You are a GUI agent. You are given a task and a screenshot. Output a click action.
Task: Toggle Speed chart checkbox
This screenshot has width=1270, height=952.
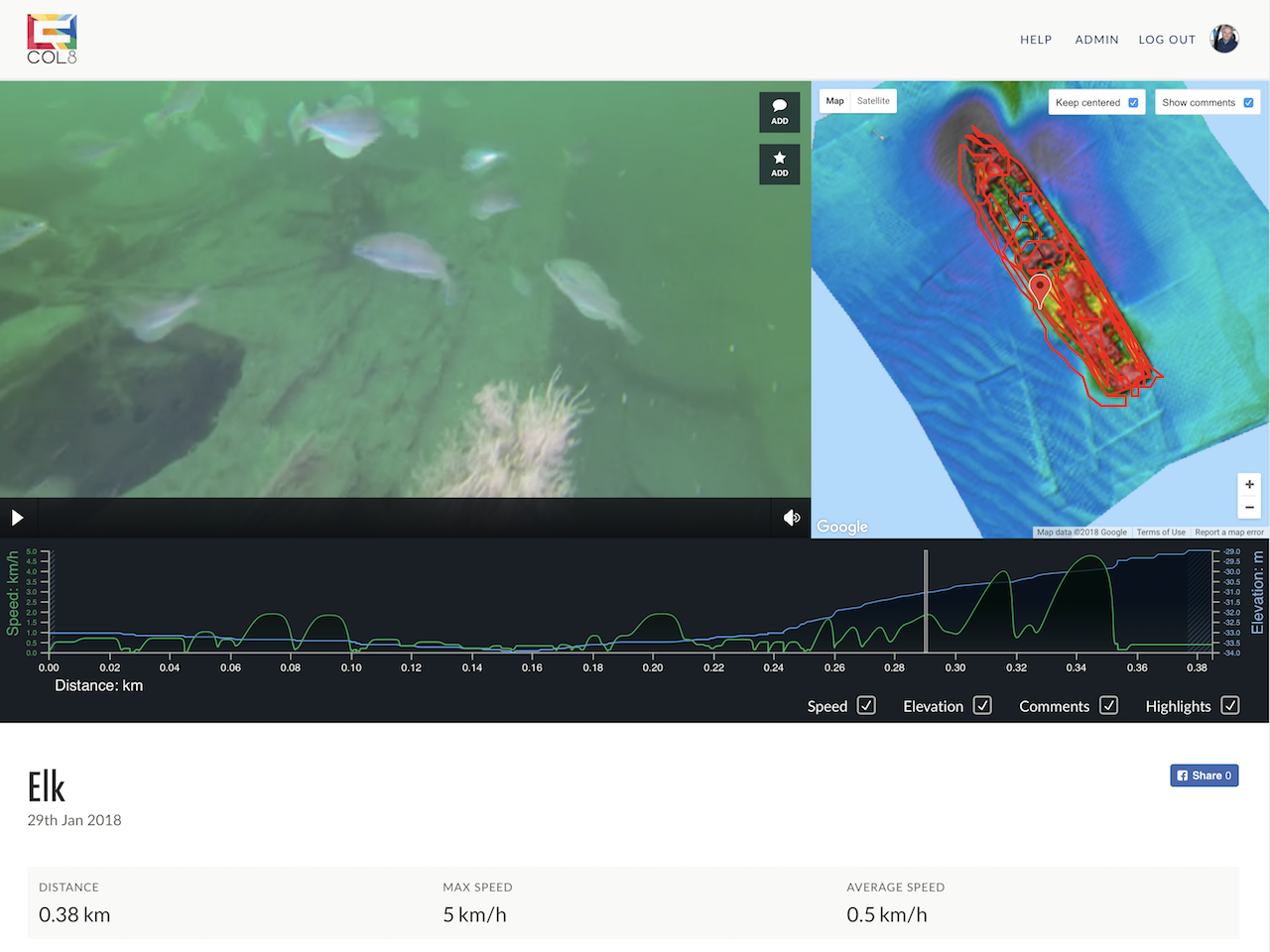[x=866, y=705]
